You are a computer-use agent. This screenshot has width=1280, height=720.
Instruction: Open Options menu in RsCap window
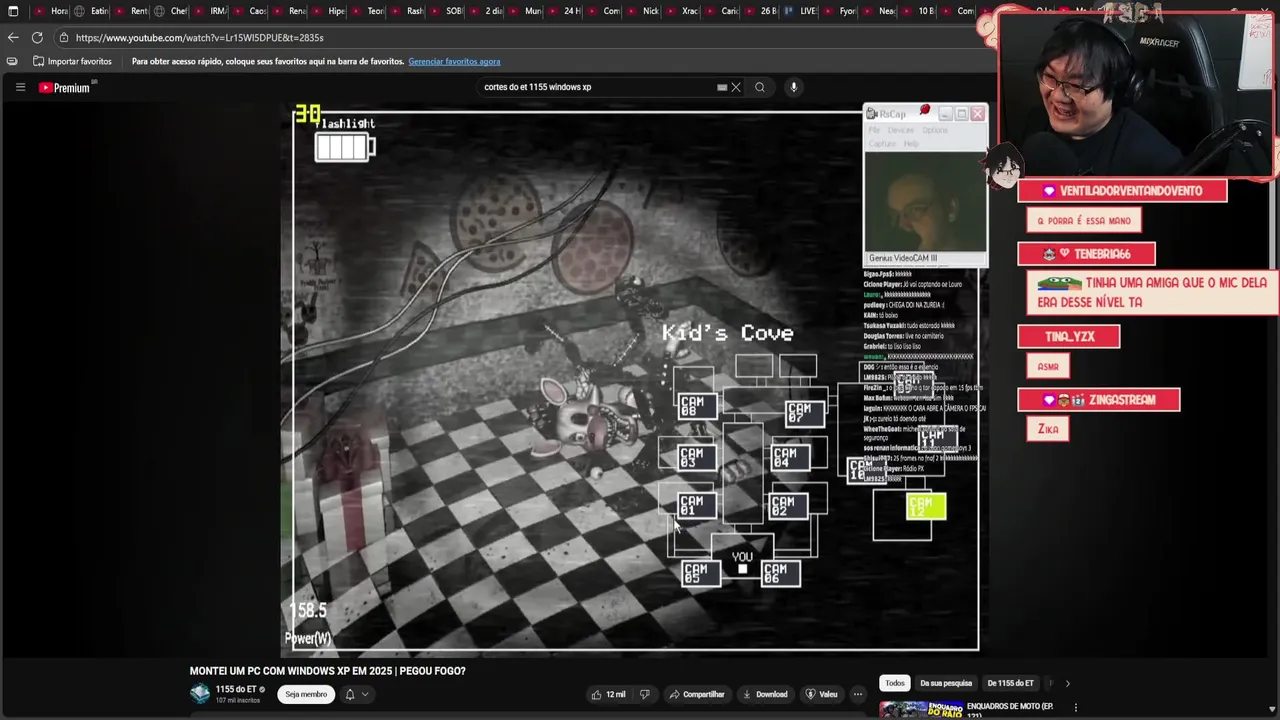pos(935,130)
